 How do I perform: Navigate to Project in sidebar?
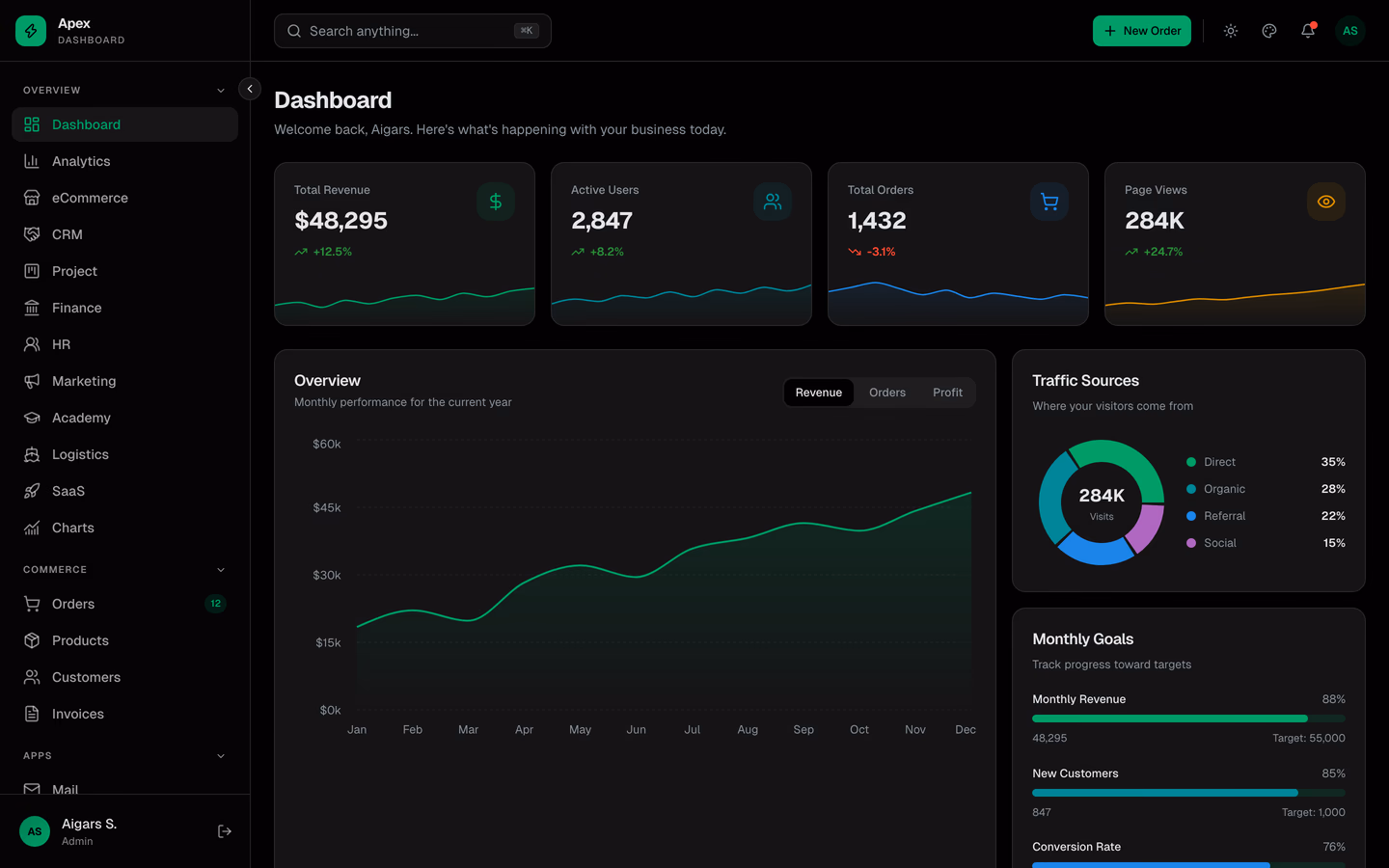tap(124, 271)
